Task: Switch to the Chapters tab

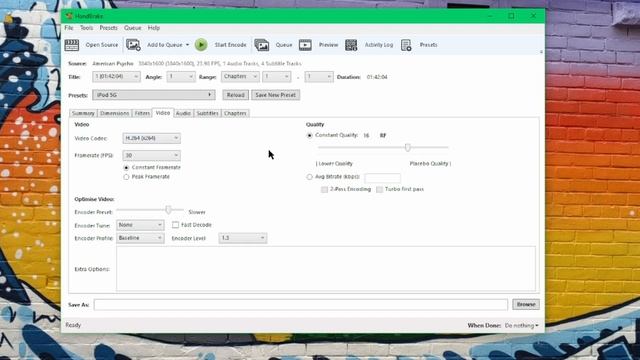Action: [236, 113]
